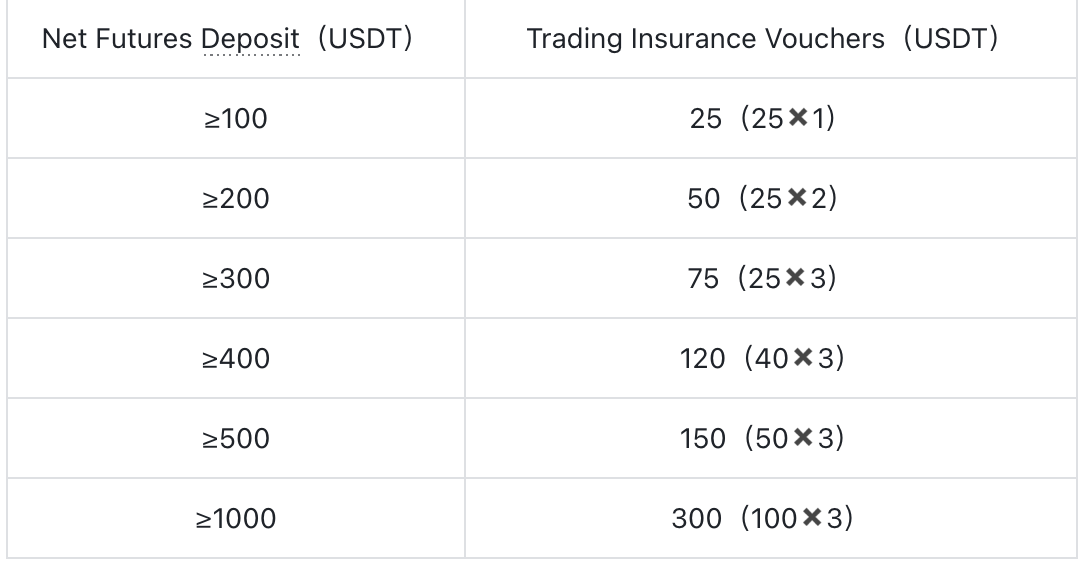Select the ≥200 deposit cell
The image size is (1084, 566).
[236, 198]
